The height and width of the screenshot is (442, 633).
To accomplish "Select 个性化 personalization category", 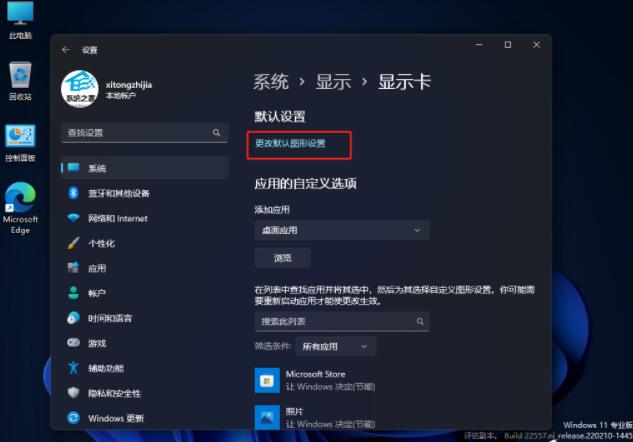I will (101, 243).
